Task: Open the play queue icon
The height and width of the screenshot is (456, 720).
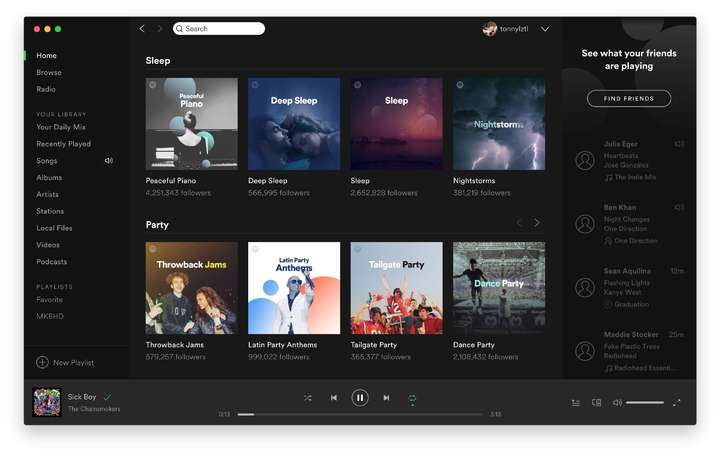Action: pyautogui.click(x=575, y=403)
